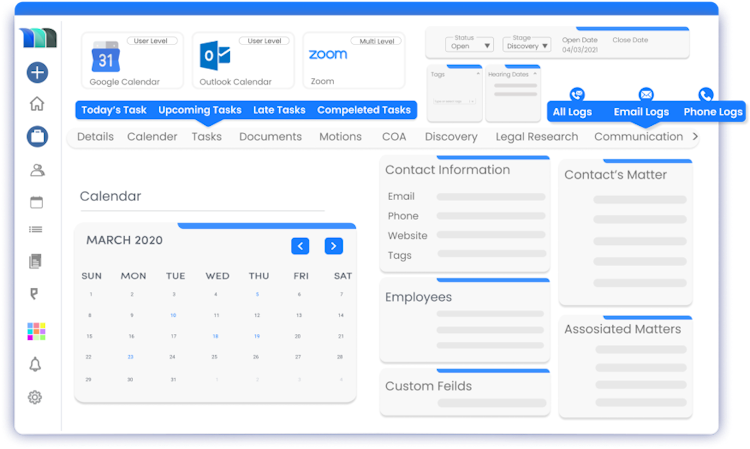The width and height of the screenshot is (750, 449).
Task: Switch to the Details tab
Action: pyautogui.click(x=95, y=137)
